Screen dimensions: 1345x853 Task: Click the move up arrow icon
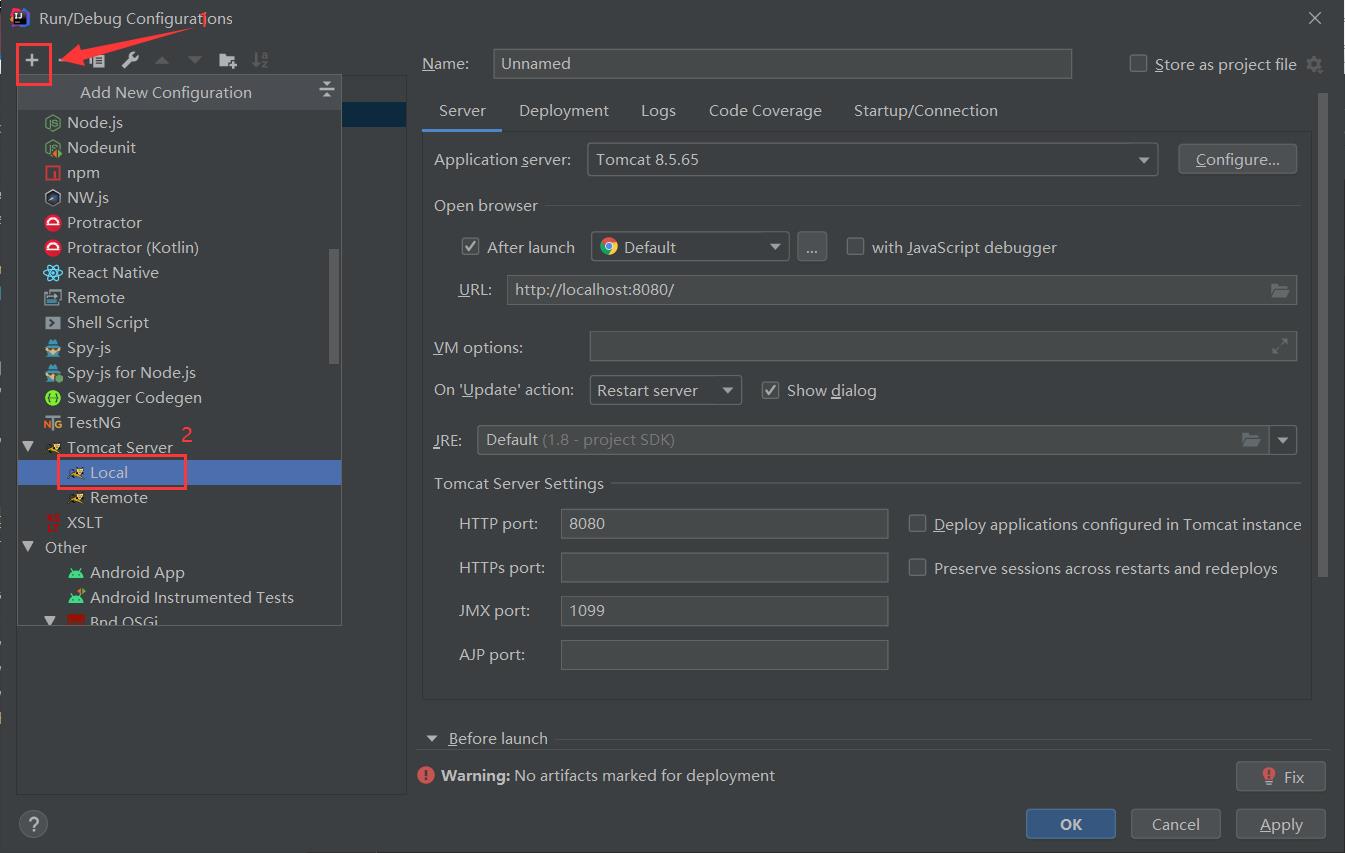[162, 61]
